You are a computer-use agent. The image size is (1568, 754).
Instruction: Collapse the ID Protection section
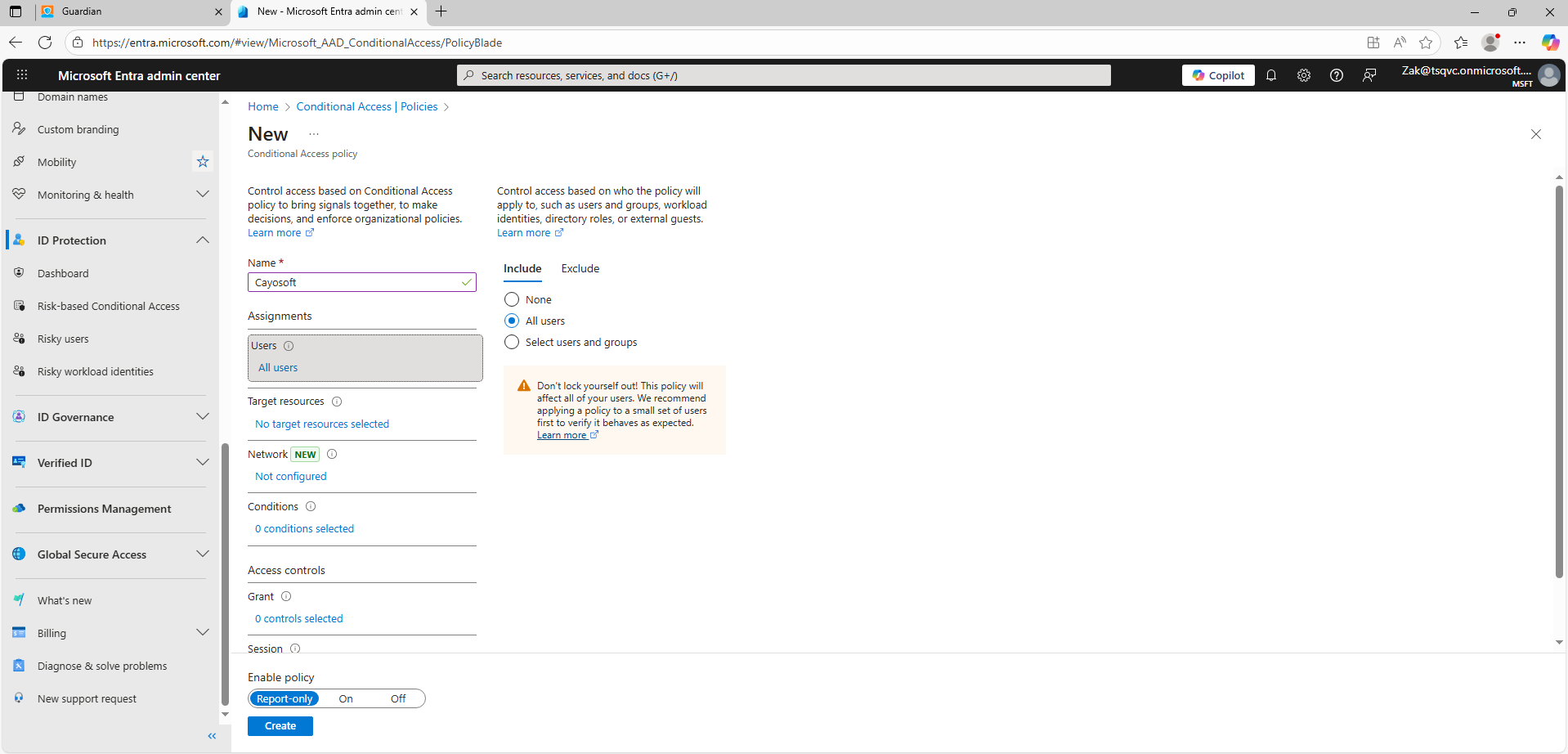[202, 240]
